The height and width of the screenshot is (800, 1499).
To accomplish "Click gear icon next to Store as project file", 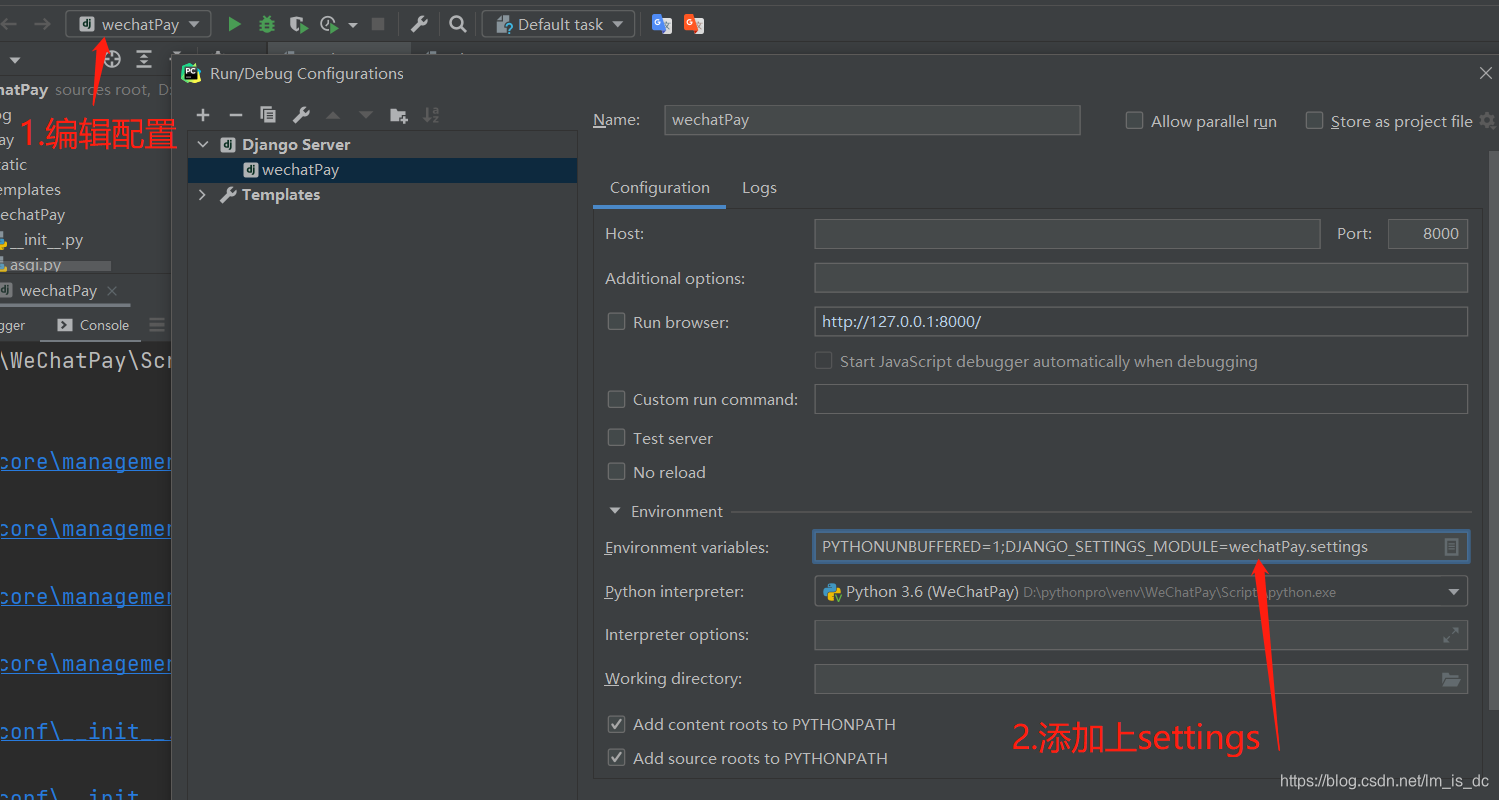I will point(1487,120).
